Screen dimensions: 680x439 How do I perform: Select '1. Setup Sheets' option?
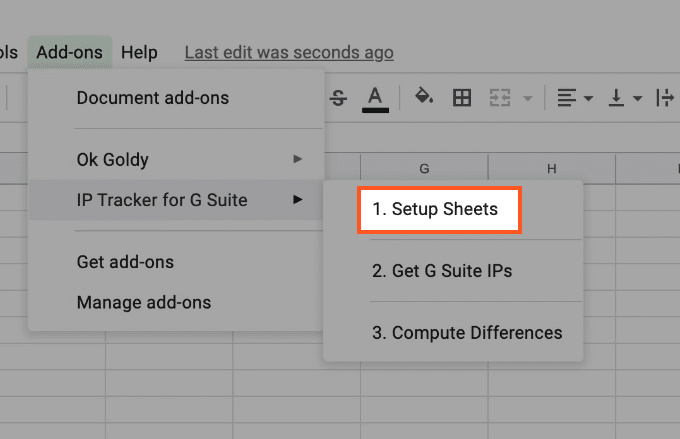pyautogui.click(x=439, y=210)
